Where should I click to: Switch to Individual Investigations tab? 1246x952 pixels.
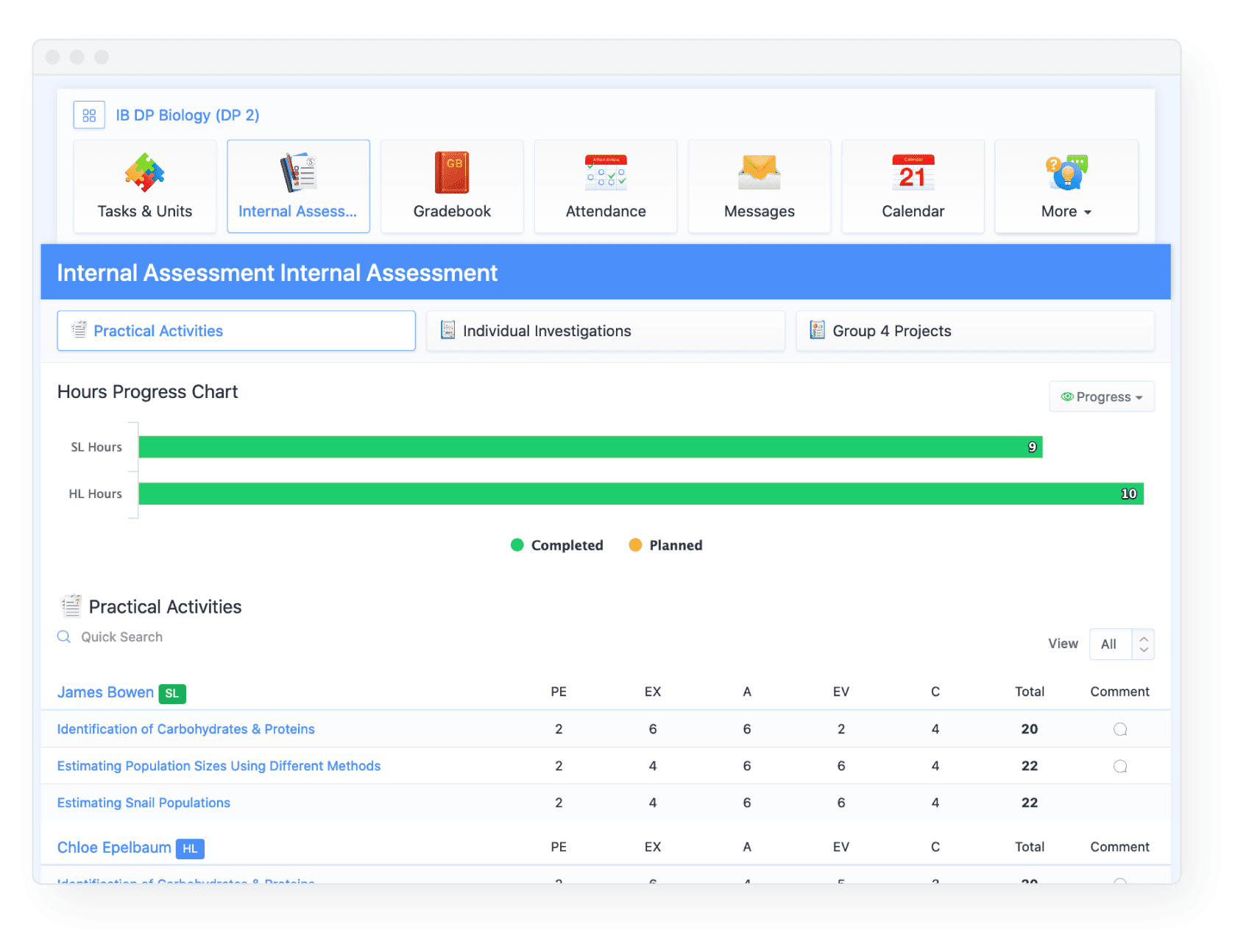(606, 331)
